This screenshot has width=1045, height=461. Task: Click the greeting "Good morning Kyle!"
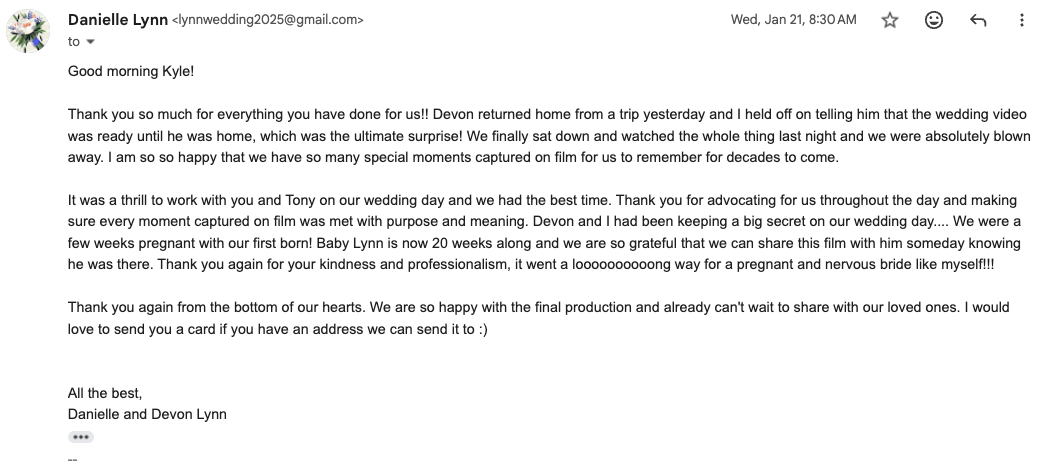tap(131, 71)
